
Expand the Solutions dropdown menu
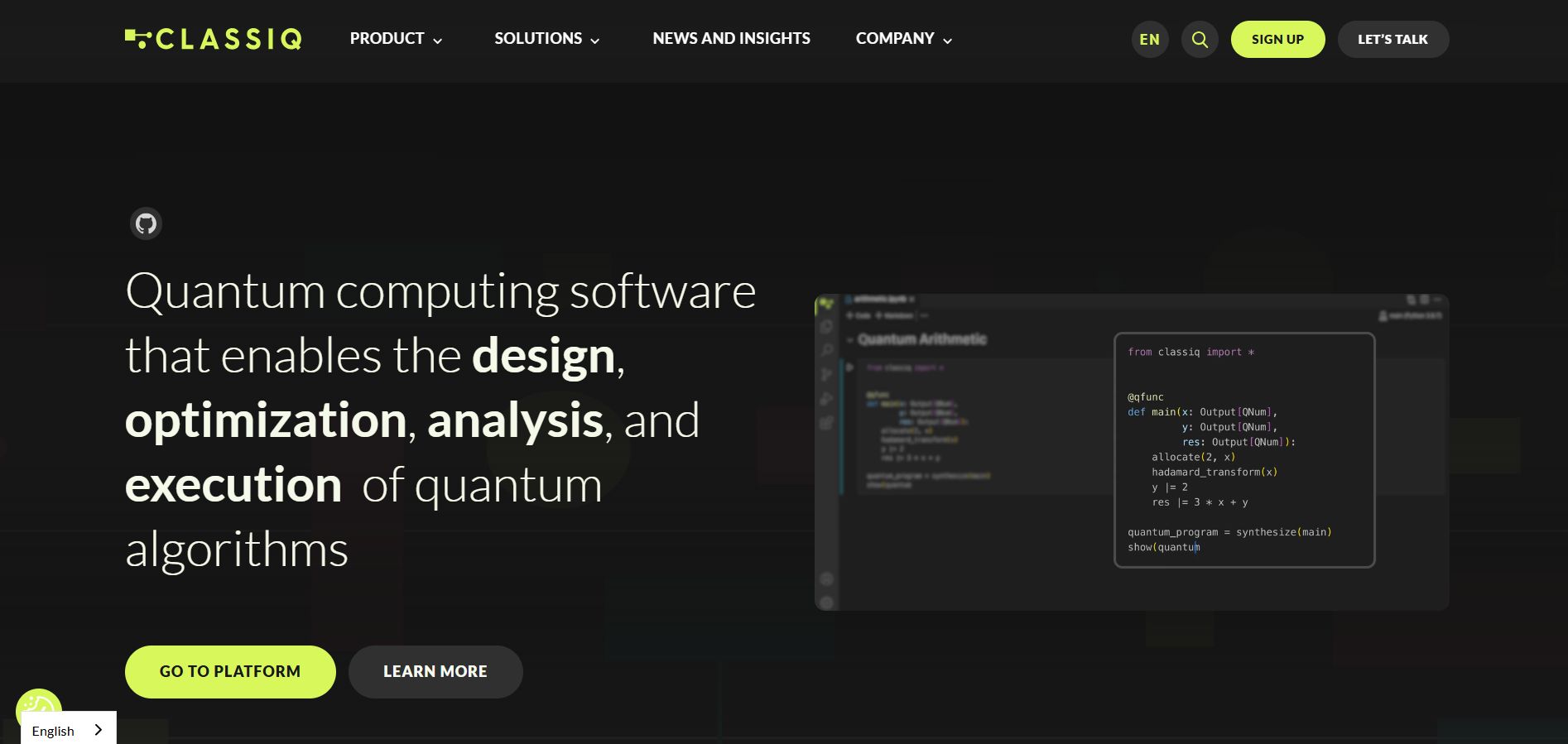pyautogui.click(x=546, y=39)
